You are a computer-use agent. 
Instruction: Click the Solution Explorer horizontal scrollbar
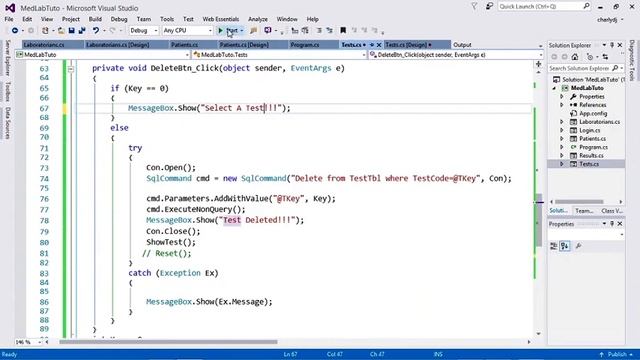point(578,202)
